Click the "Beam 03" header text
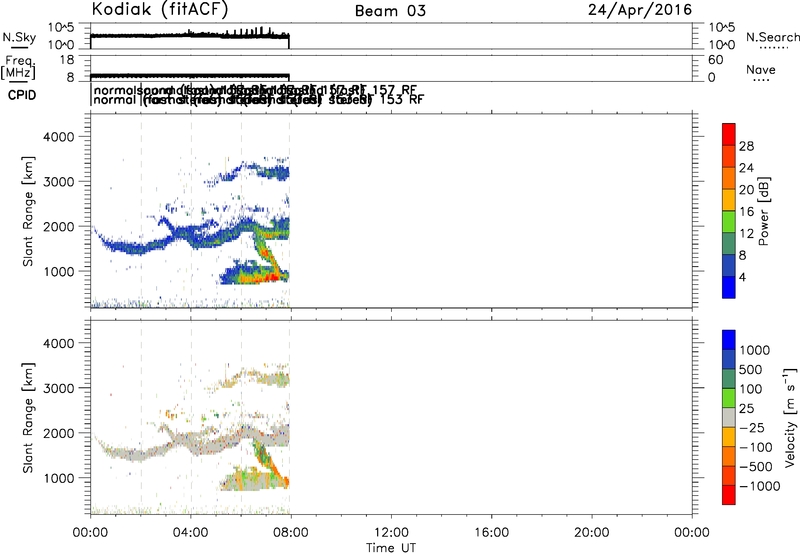This screenshot has width=800, height=554. (390, 11)
